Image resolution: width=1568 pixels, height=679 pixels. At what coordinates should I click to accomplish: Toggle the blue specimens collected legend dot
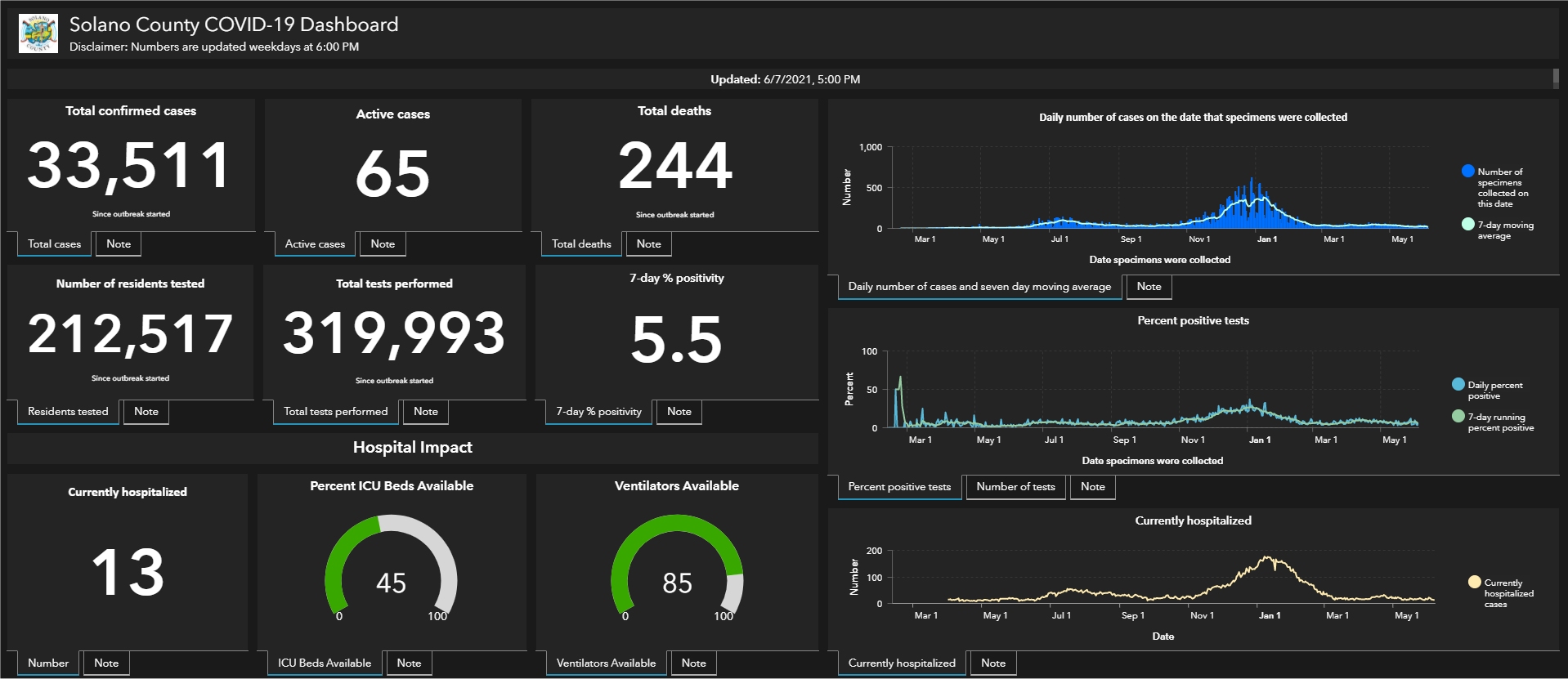click(1467, 172)
